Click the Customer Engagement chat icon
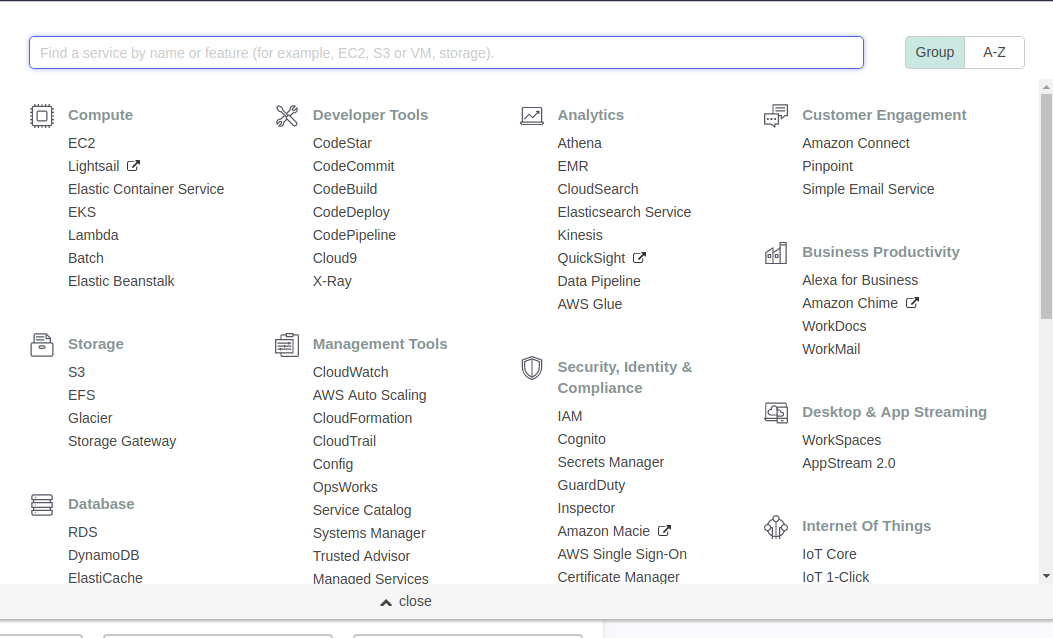The height and width of the screenshot is (638, 1053). click(x=776, y=116)
